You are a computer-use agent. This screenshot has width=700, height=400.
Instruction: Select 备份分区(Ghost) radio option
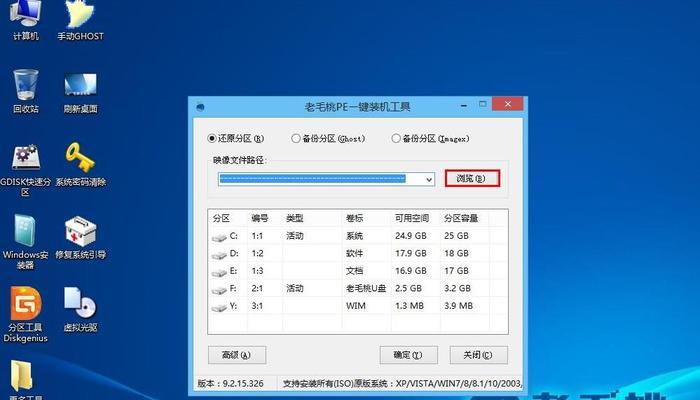click(x=296, y=138)
